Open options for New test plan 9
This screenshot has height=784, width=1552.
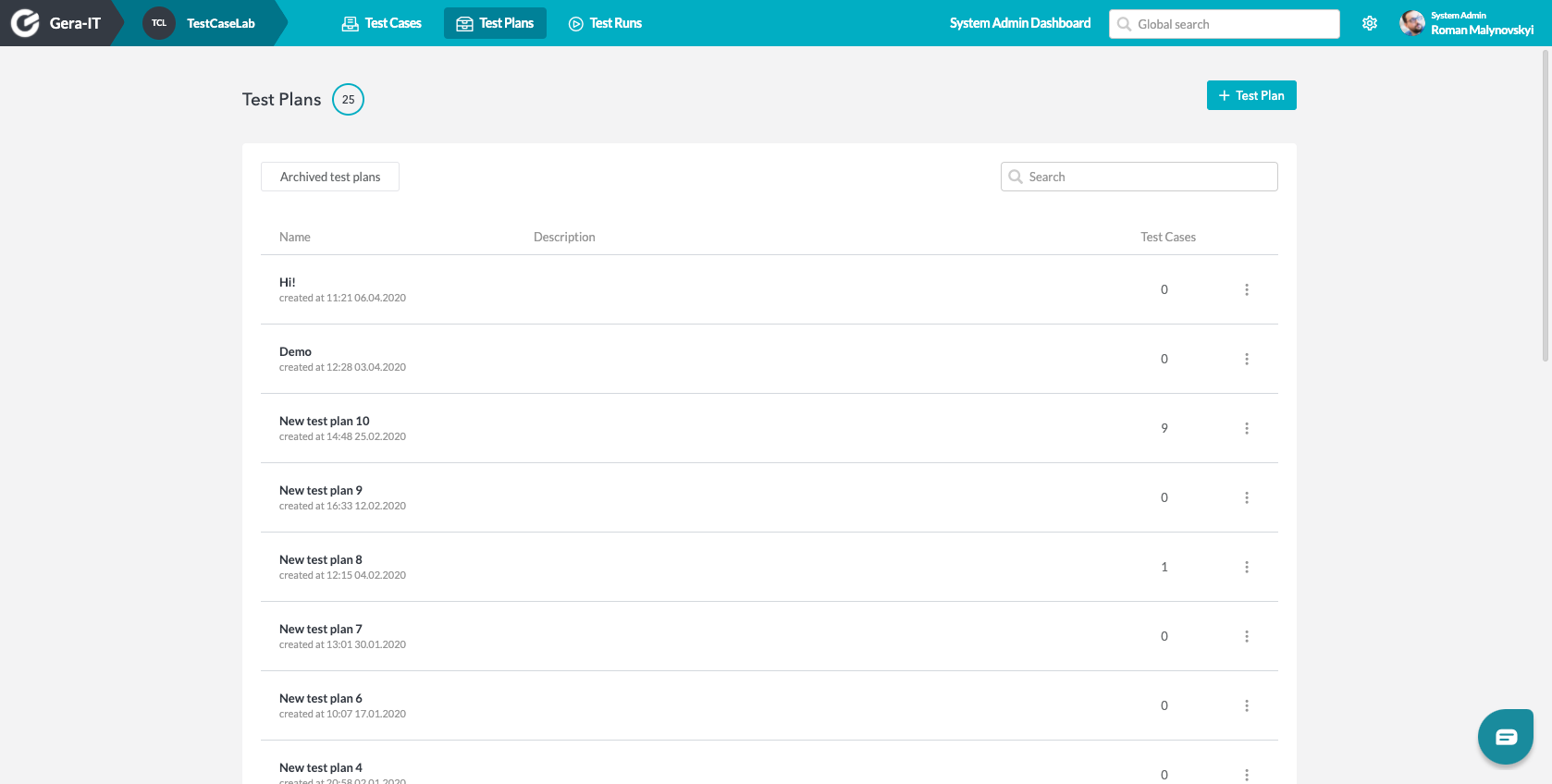click(1247, 497)
